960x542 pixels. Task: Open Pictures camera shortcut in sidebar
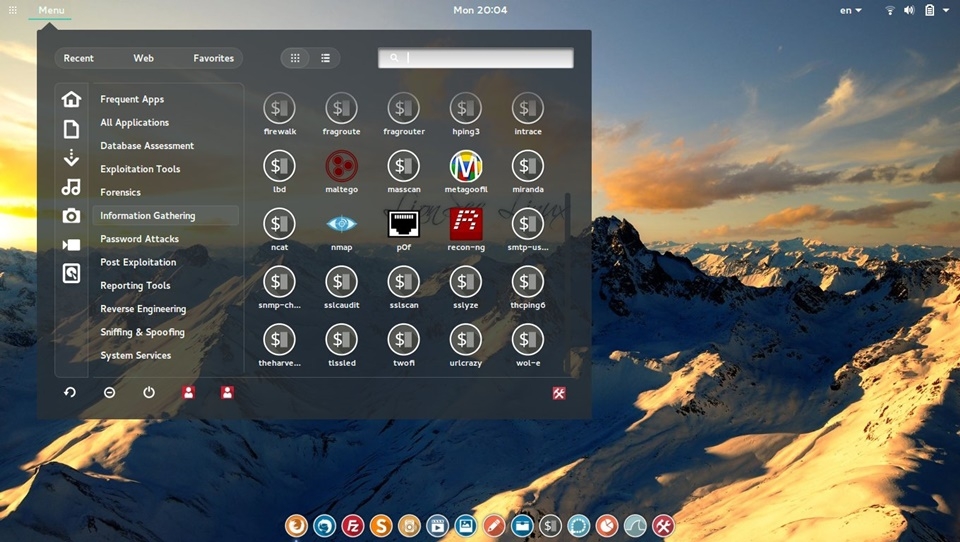[71, 216]
